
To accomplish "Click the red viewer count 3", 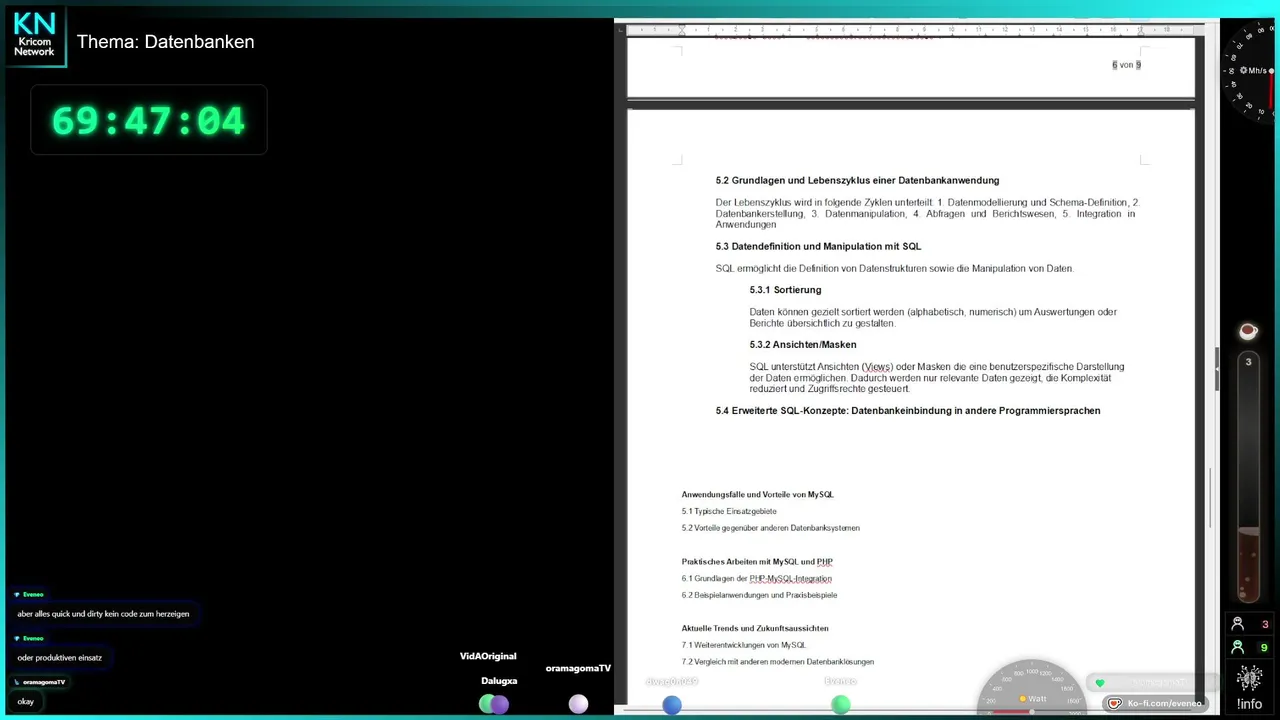I will (x=1265, y=625).
